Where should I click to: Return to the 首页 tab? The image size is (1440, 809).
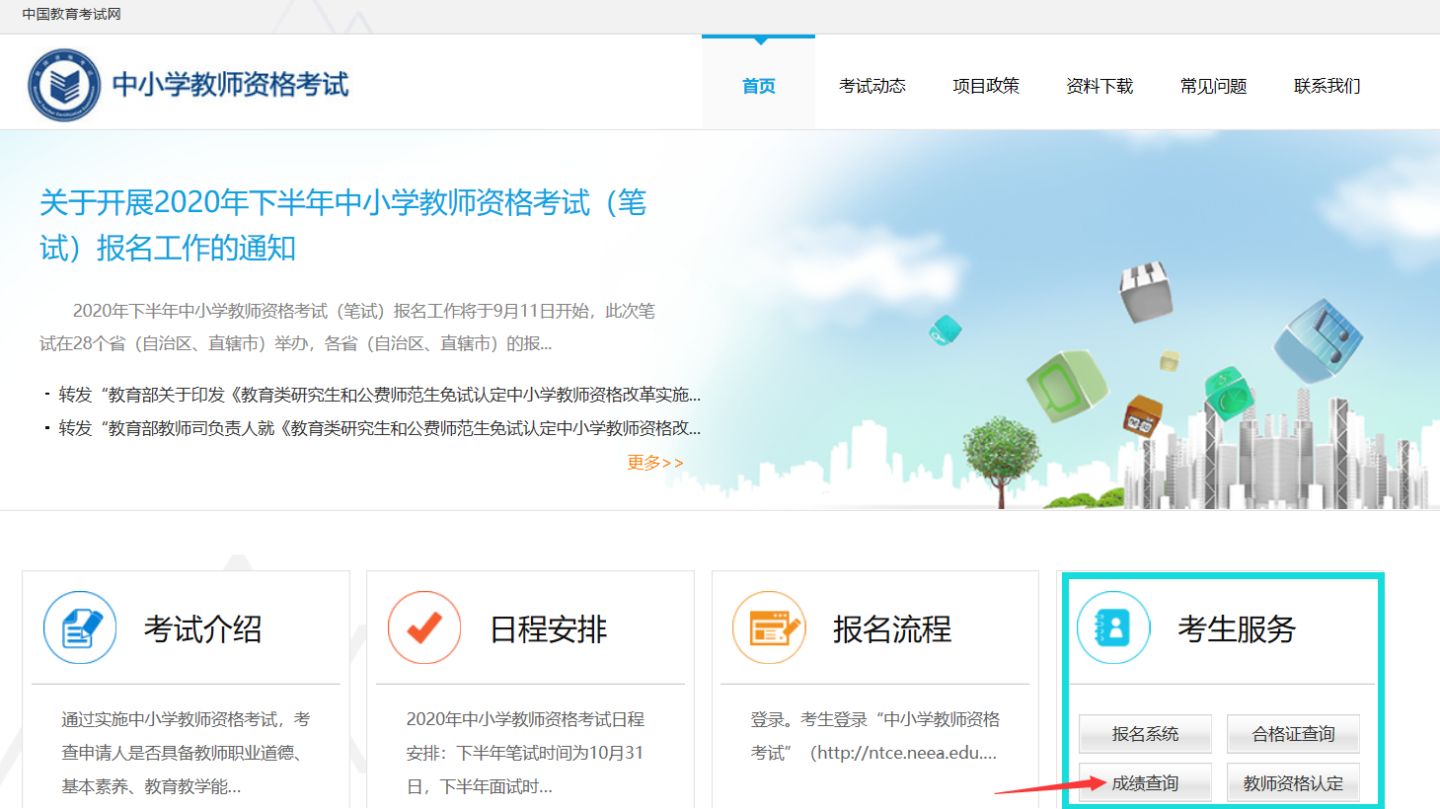click(x=758, y=86)
